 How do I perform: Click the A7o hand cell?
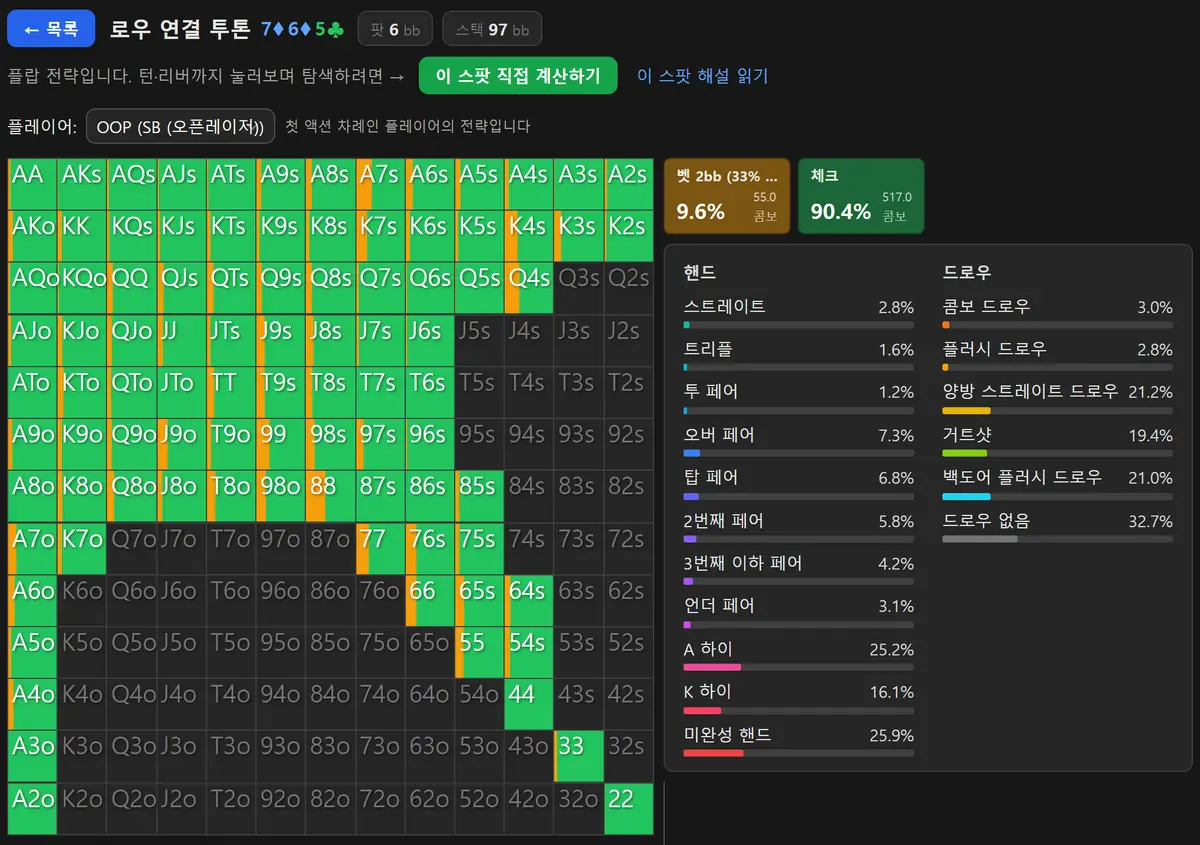point(32,548)
